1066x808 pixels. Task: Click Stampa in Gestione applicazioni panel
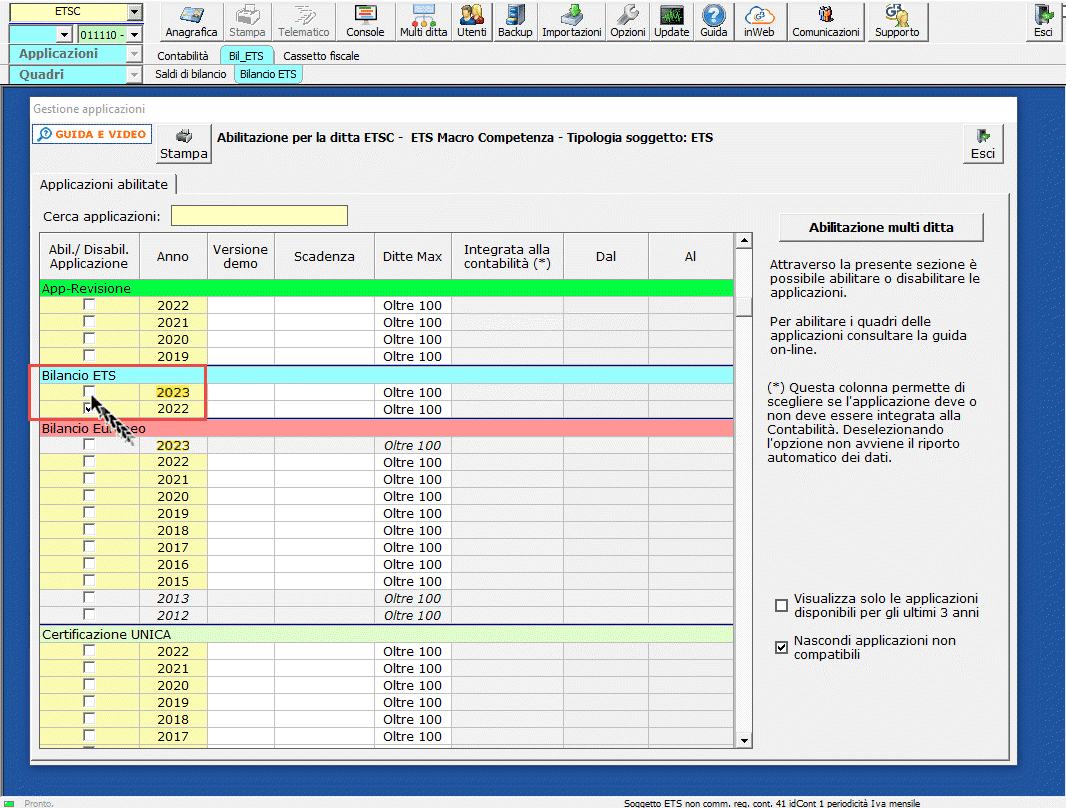point(184,144)
